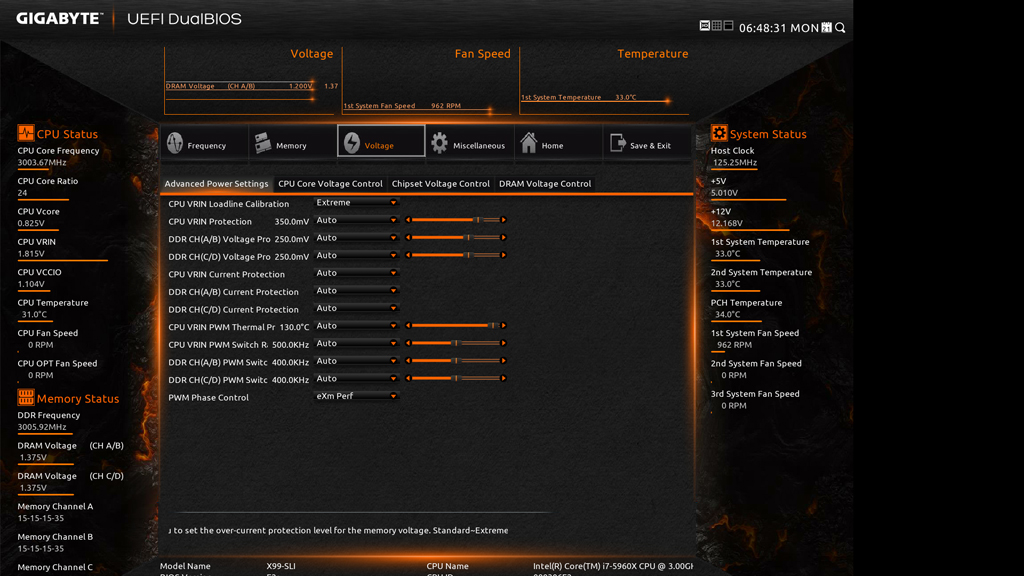Go to Home via house icon
Viewport: 1024px width, 576px height.
529,144
